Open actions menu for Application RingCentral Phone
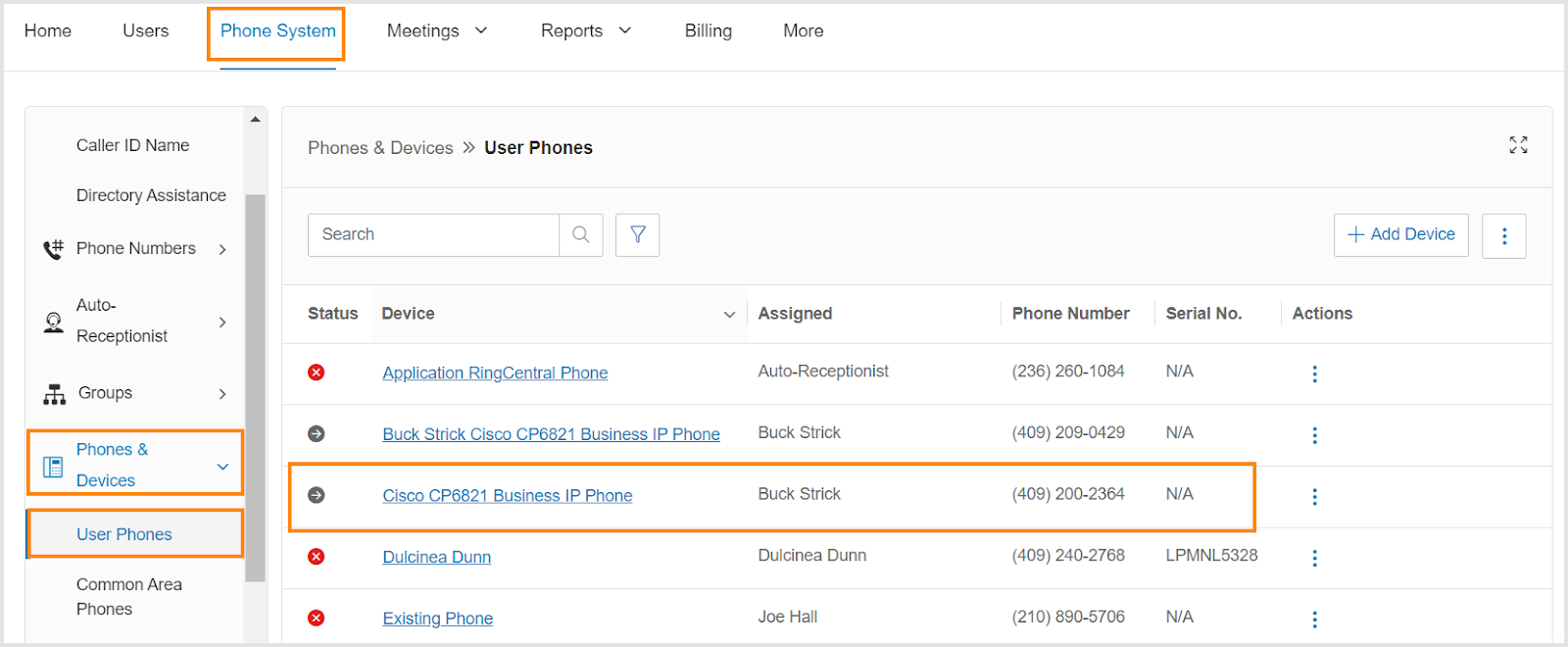This screenshot has width=1568, height=647. pos(1314,373)
